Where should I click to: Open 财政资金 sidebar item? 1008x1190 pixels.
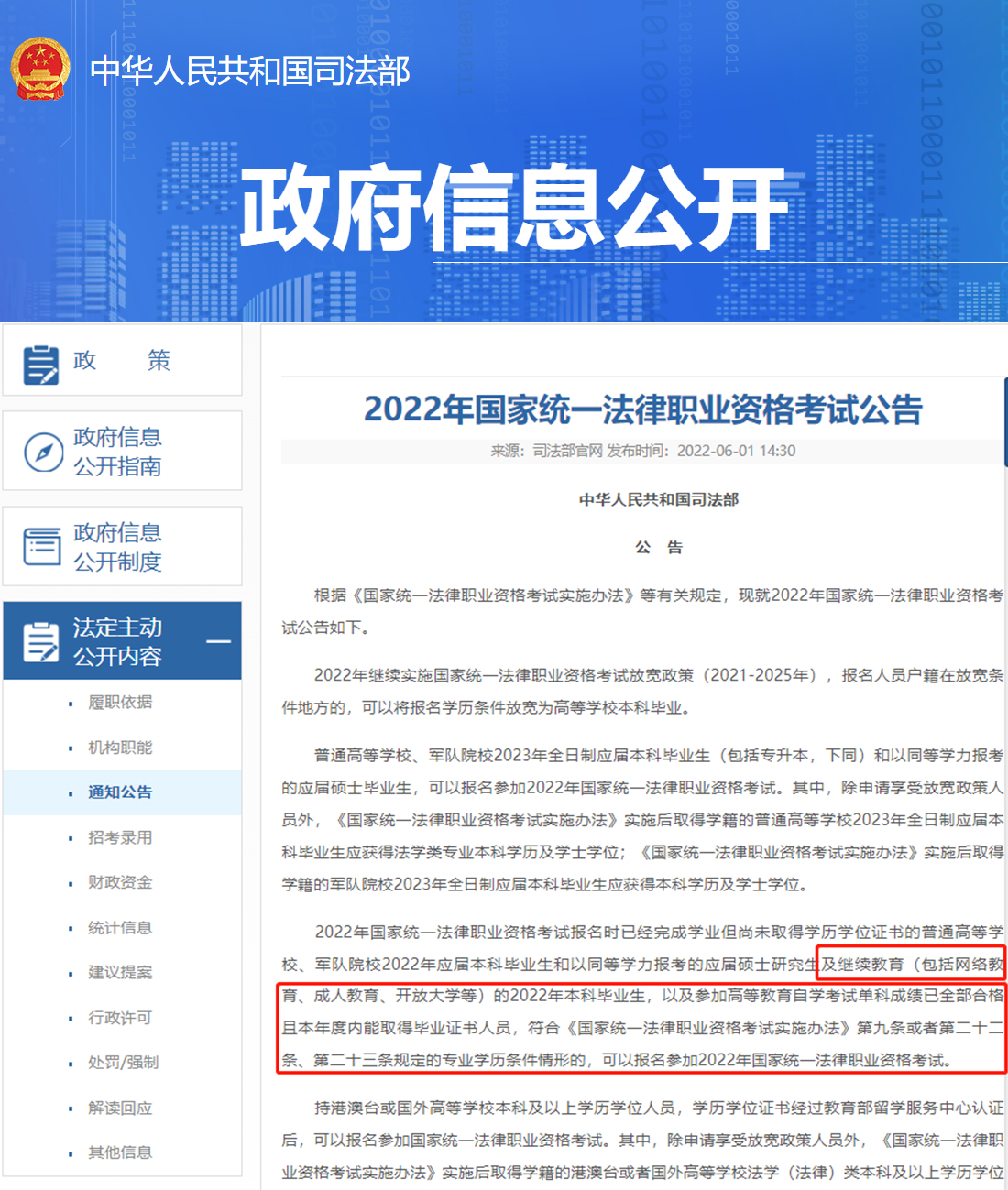tap(120, 882)
